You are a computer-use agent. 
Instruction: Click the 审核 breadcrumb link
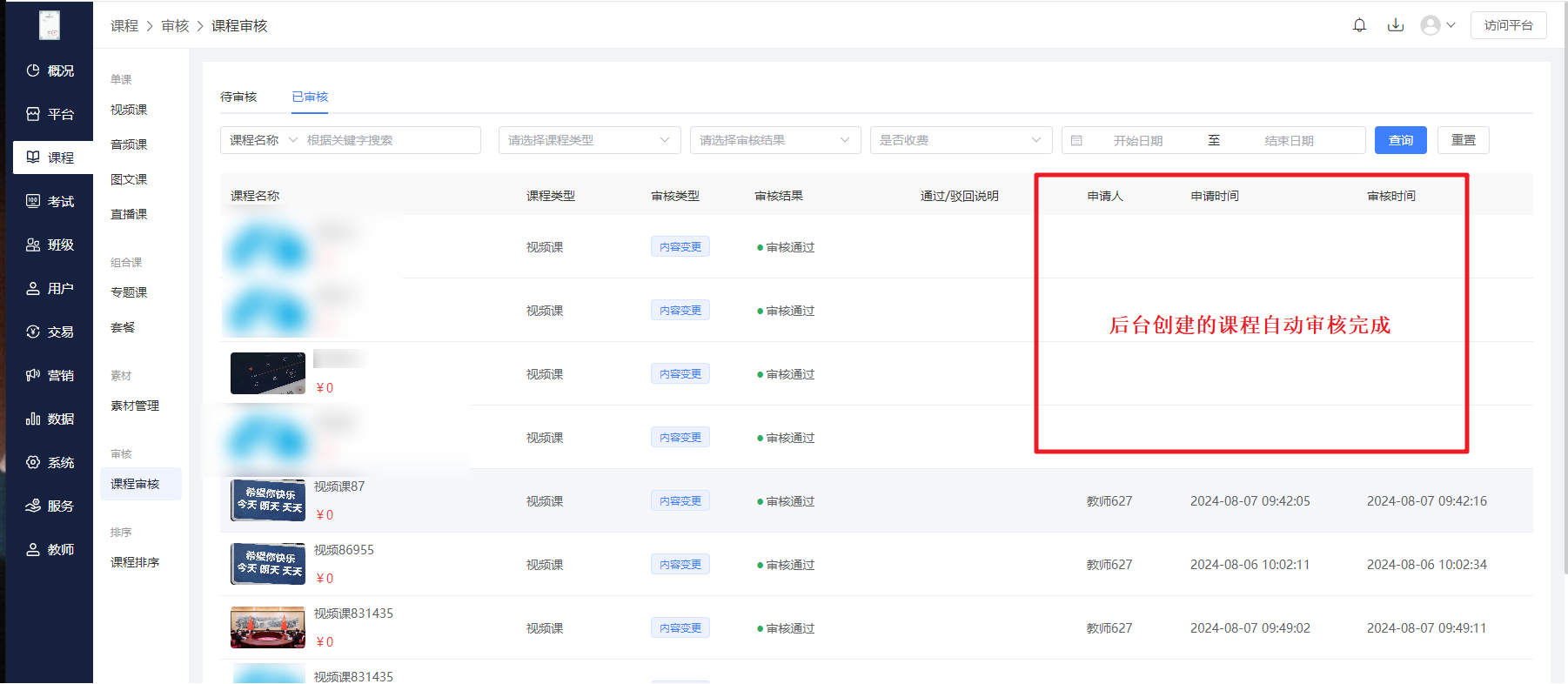point(175,26)
